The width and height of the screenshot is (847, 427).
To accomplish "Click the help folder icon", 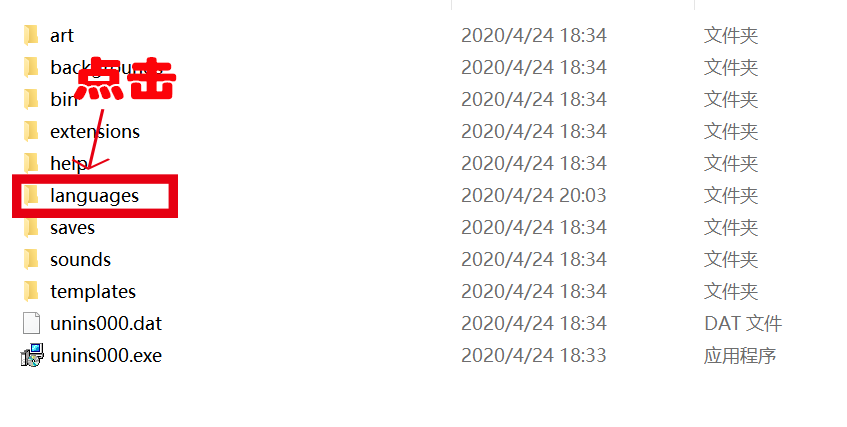I will [x=31, y=163].
